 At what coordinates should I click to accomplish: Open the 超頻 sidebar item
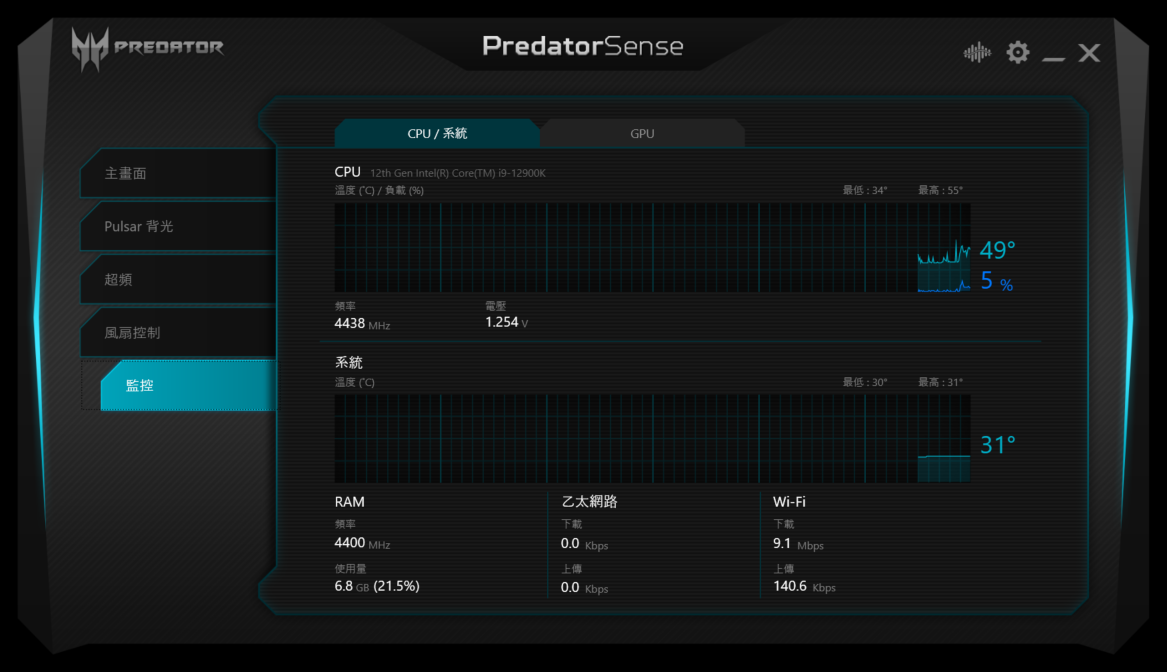[x=179, y=280]
